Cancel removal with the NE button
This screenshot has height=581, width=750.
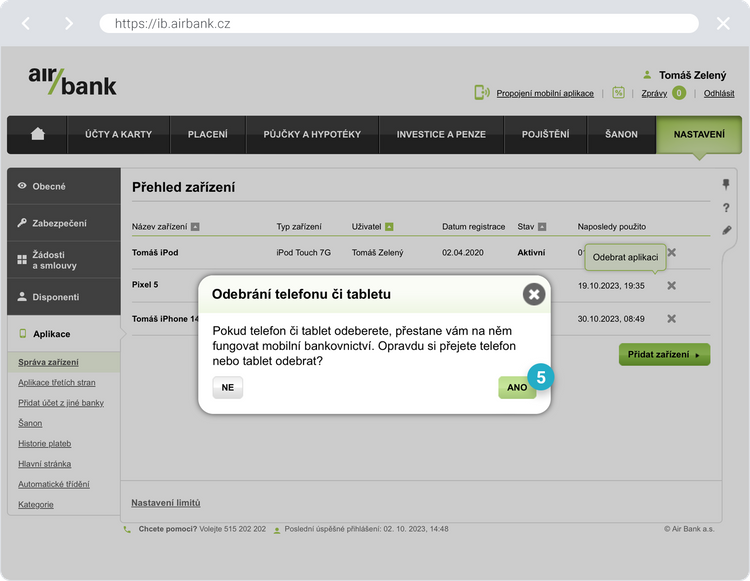[x=227, y=387]
